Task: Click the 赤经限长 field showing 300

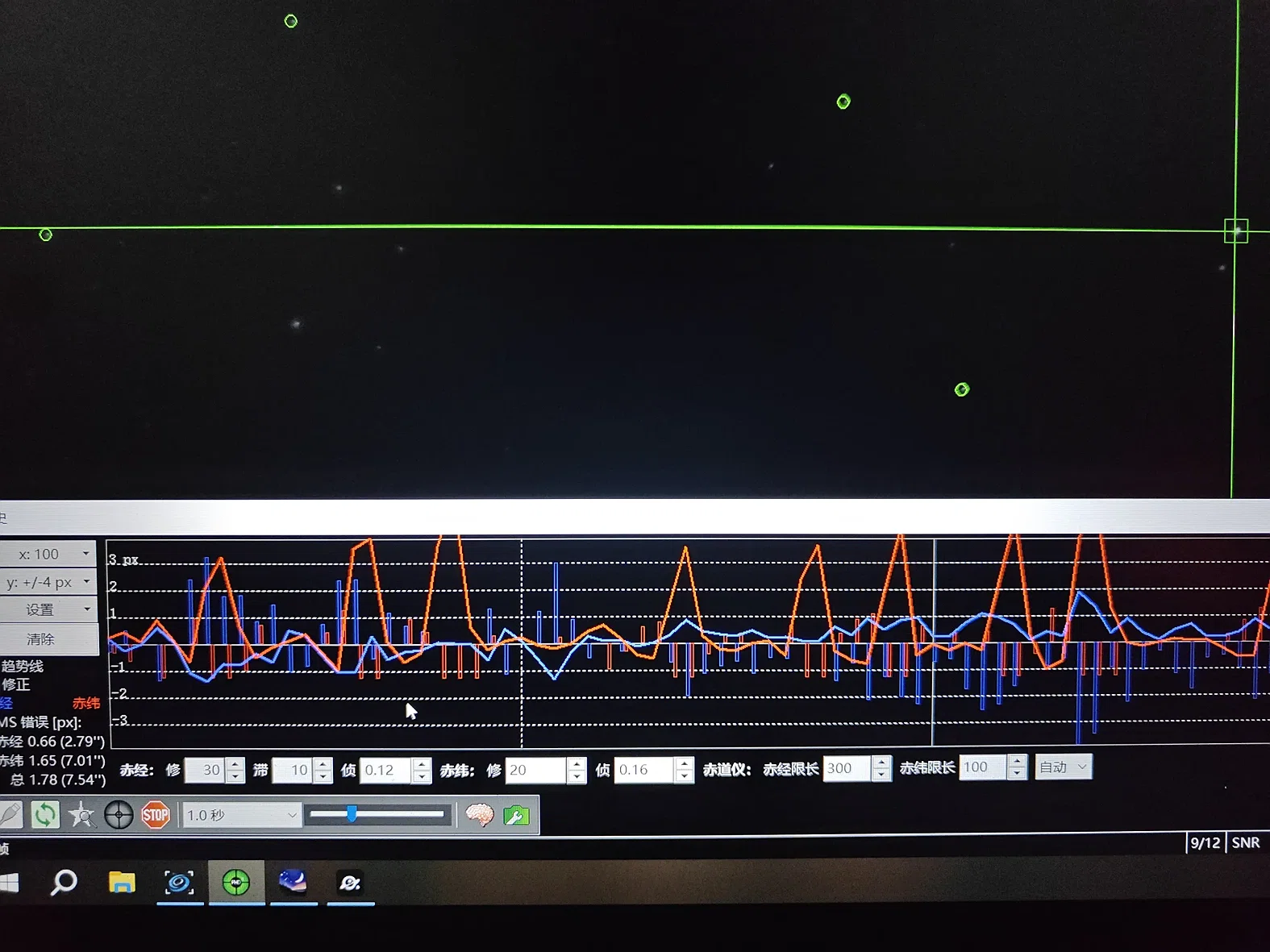Action: [847, 767]
